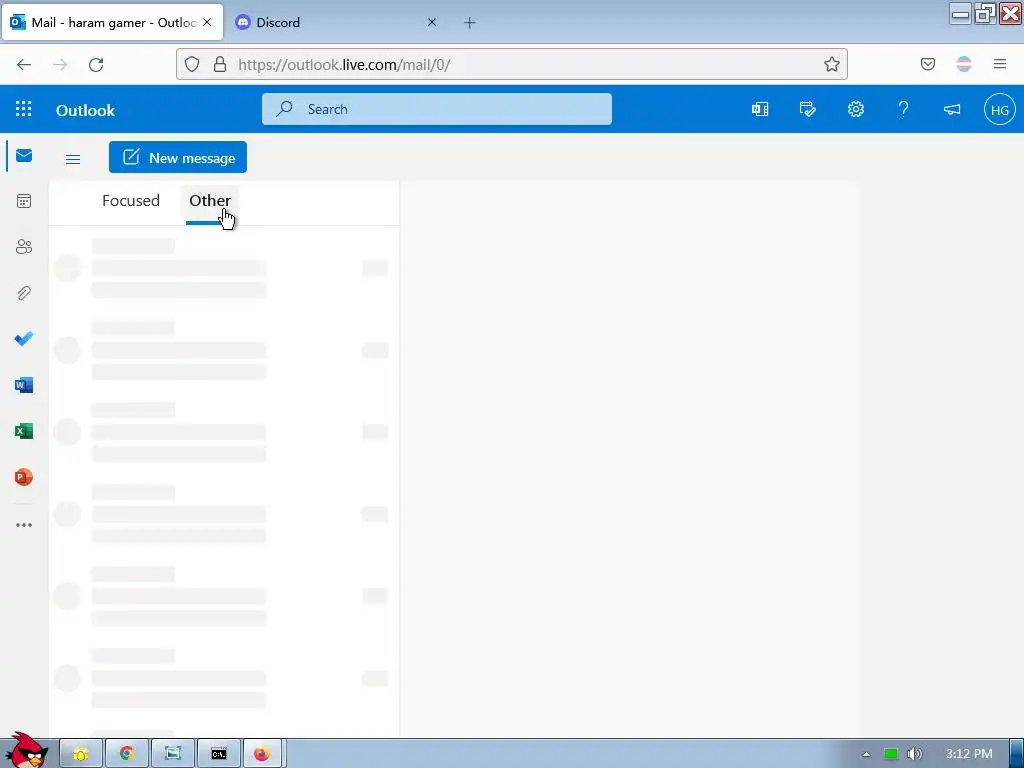The width and height of the screenshot is (1024, 768).
Task: Close the Discord tab
Action: coord(432,22)
